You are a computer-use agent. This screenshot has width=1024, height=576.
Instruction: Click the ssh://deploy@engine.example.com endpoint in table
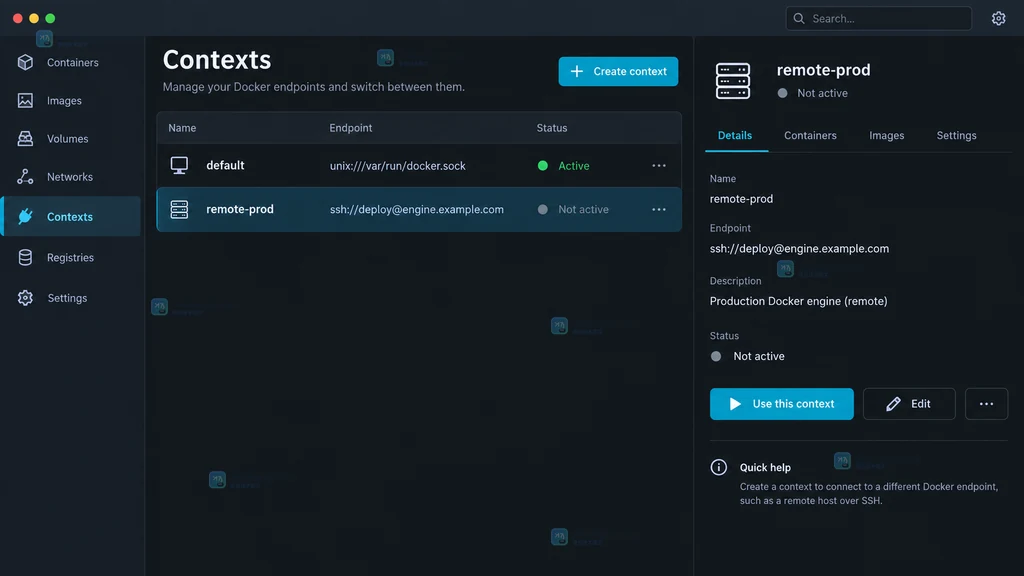click(417, 210)
